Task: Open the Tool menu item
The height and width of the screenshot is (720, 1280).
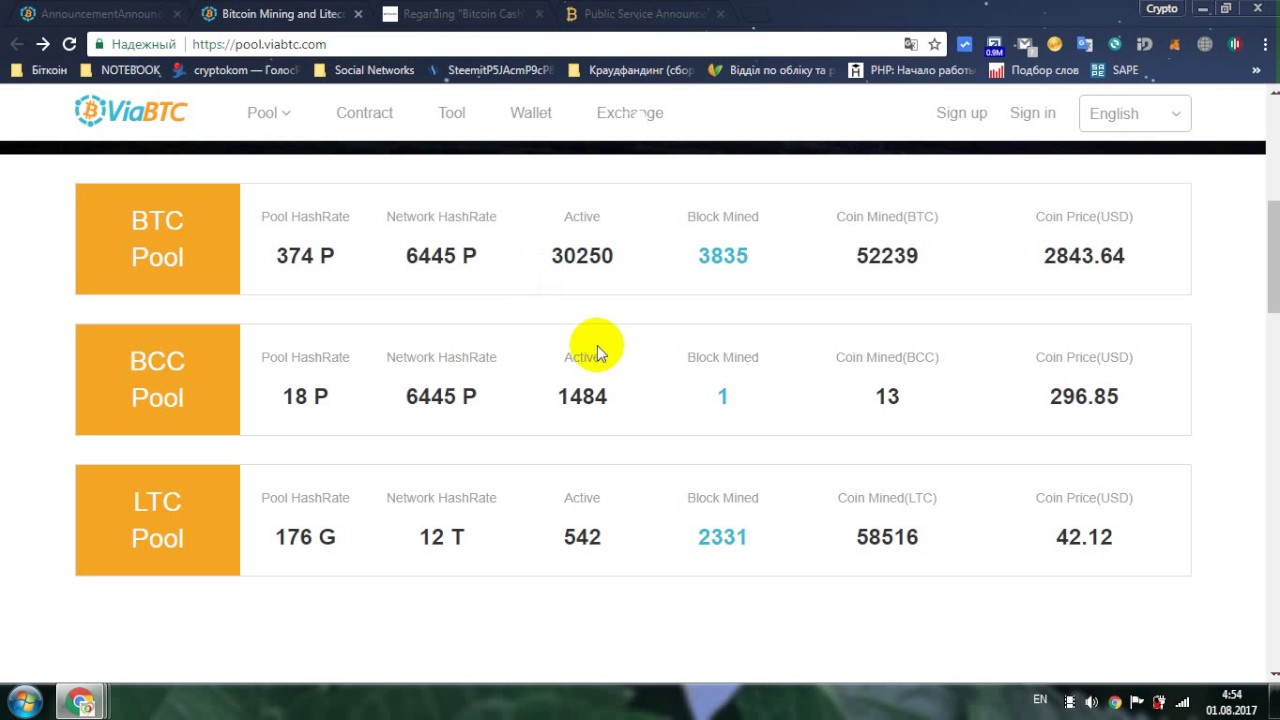Action: (451, 113)
